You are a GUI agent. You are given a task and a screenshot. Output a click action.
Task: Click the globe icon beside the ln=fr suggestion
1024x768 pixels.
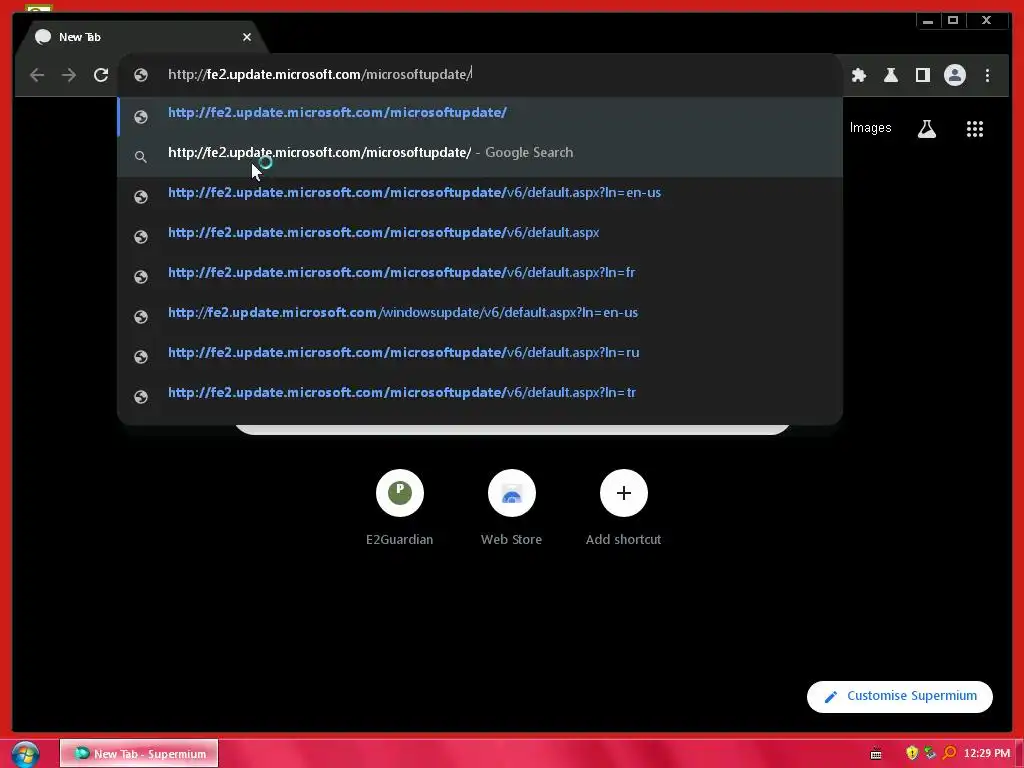(140, 276)
